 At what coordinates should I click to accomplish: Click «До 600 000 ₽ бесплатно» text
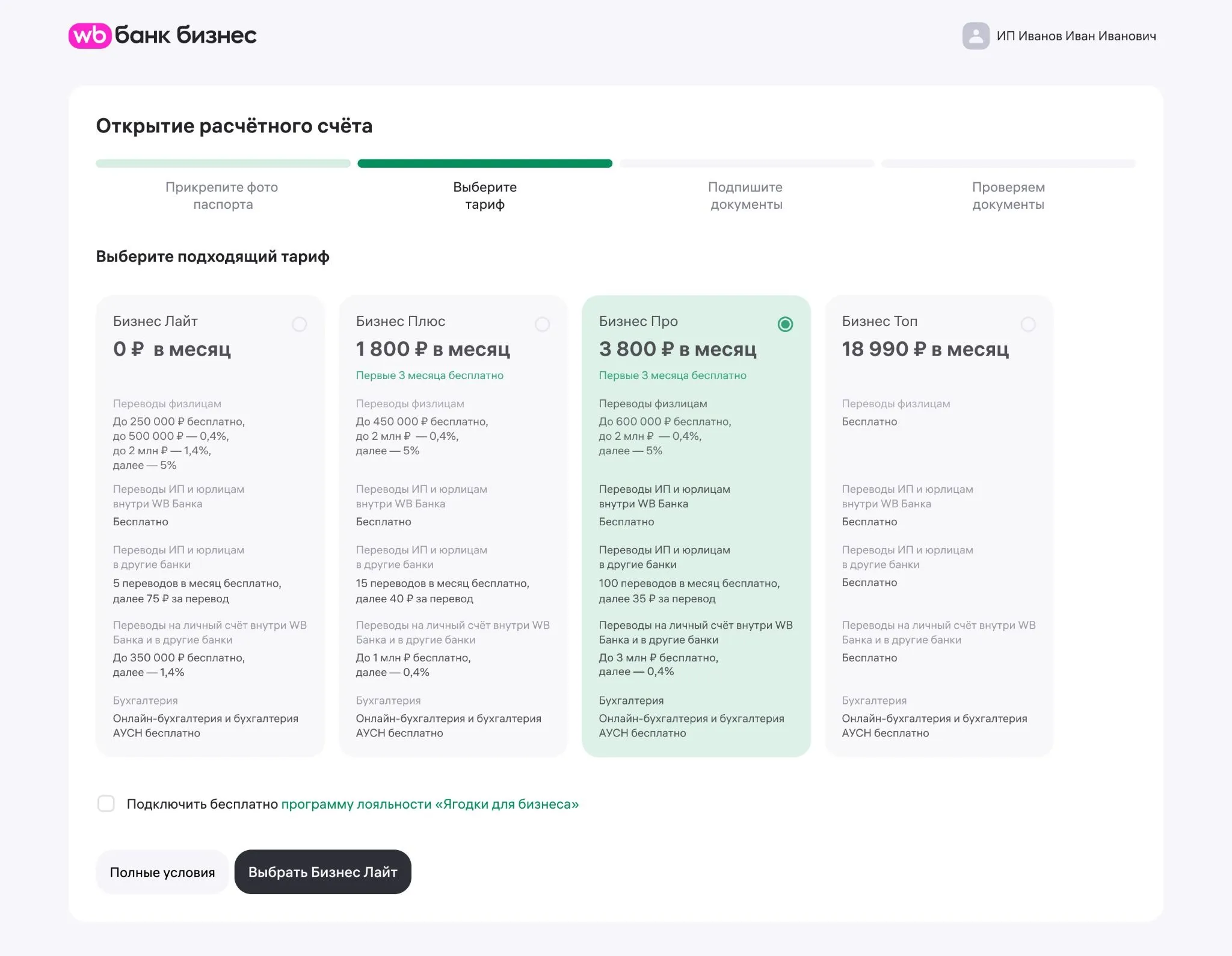(x=664, y=422)
